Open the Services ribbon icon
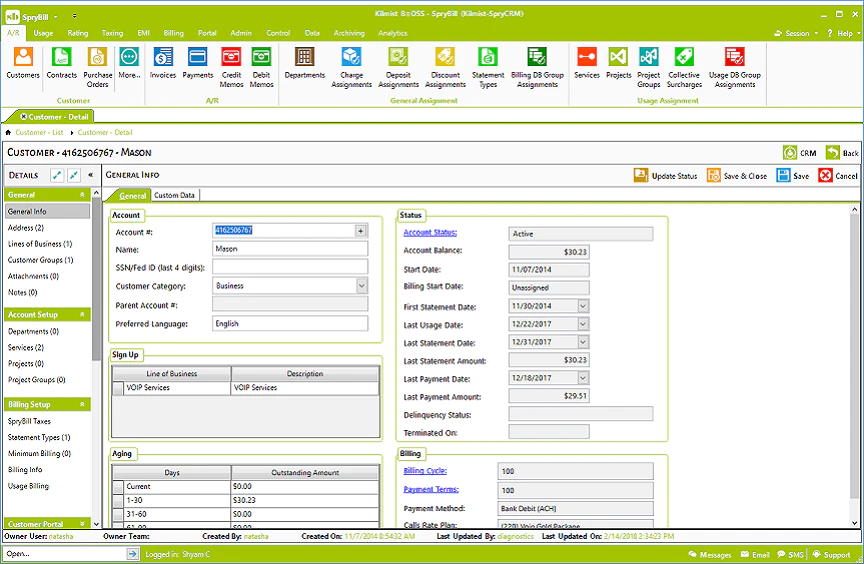 (586, 63)
